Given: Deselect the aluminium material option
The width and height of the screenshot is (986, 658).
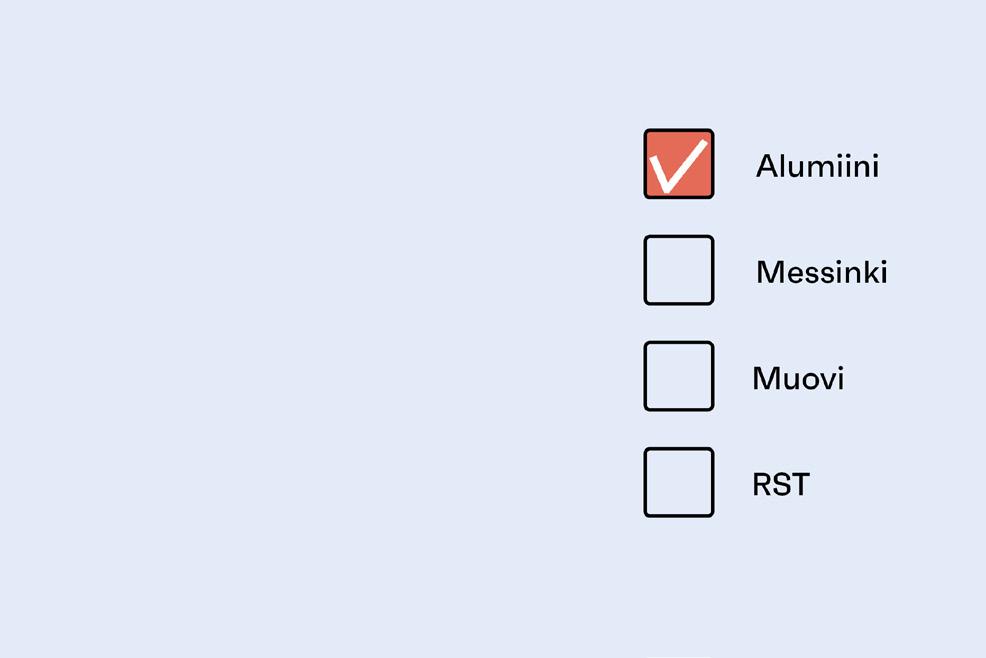Looking at the screenshot, I should (678, 164).
